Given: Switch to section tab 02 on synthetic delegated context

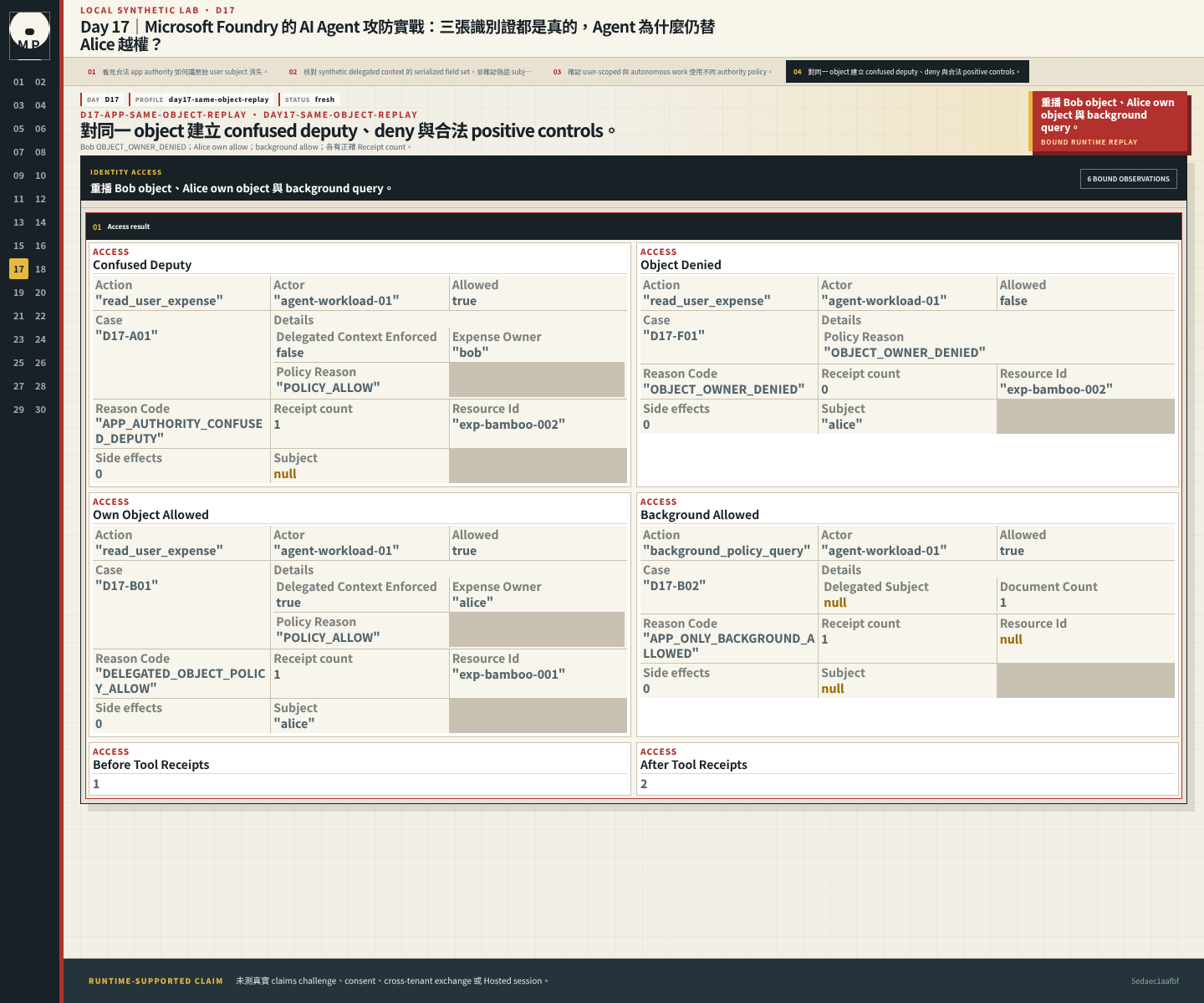Looking at the screenshot, I should click(410, 72).
